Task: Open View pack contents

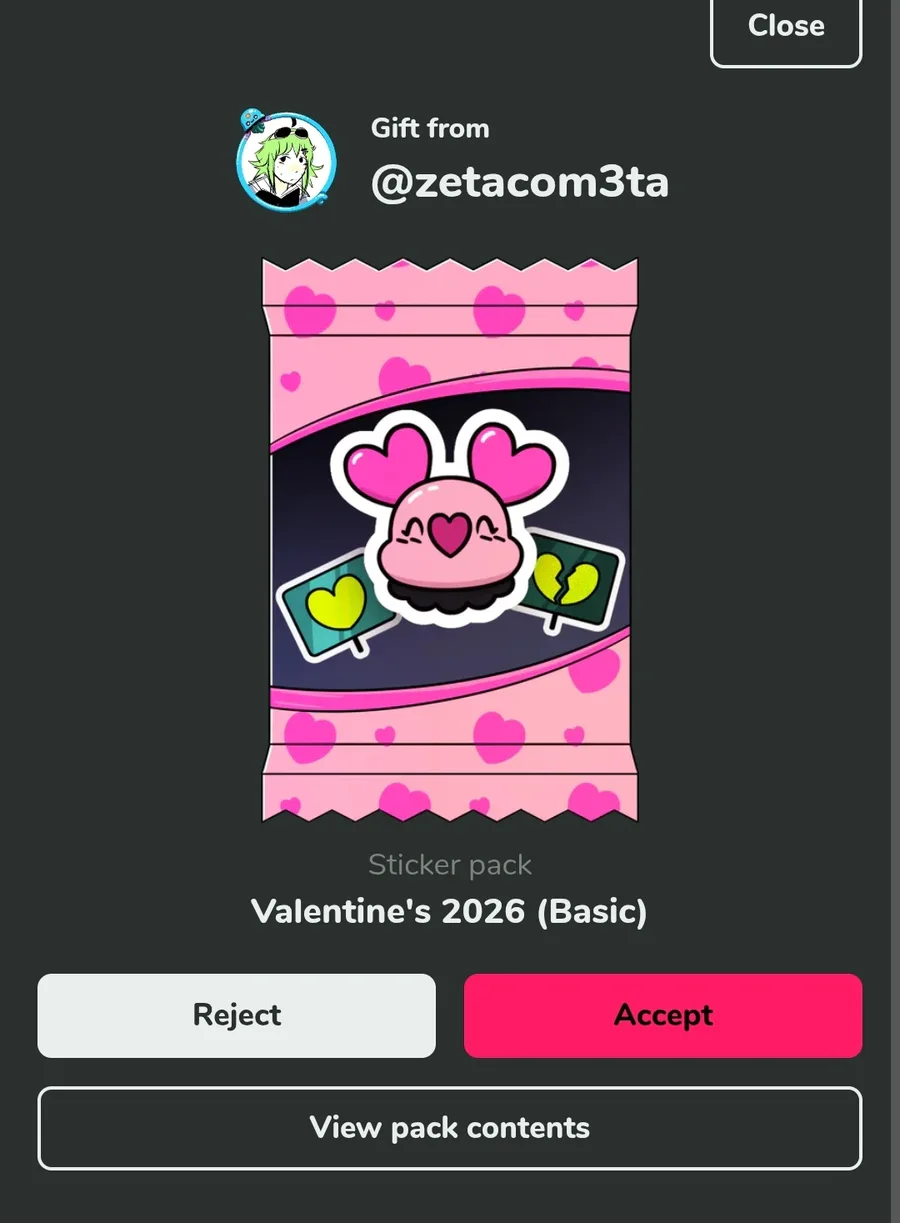Action: pos(450,1129)
